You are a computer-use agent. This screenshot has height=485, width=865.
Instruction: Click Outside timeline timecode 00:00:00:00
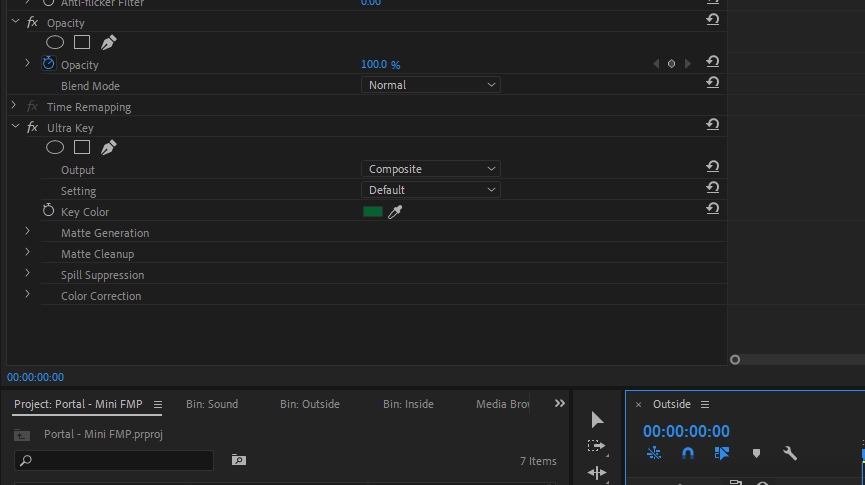pyautogui.click(x=686, y=431)
